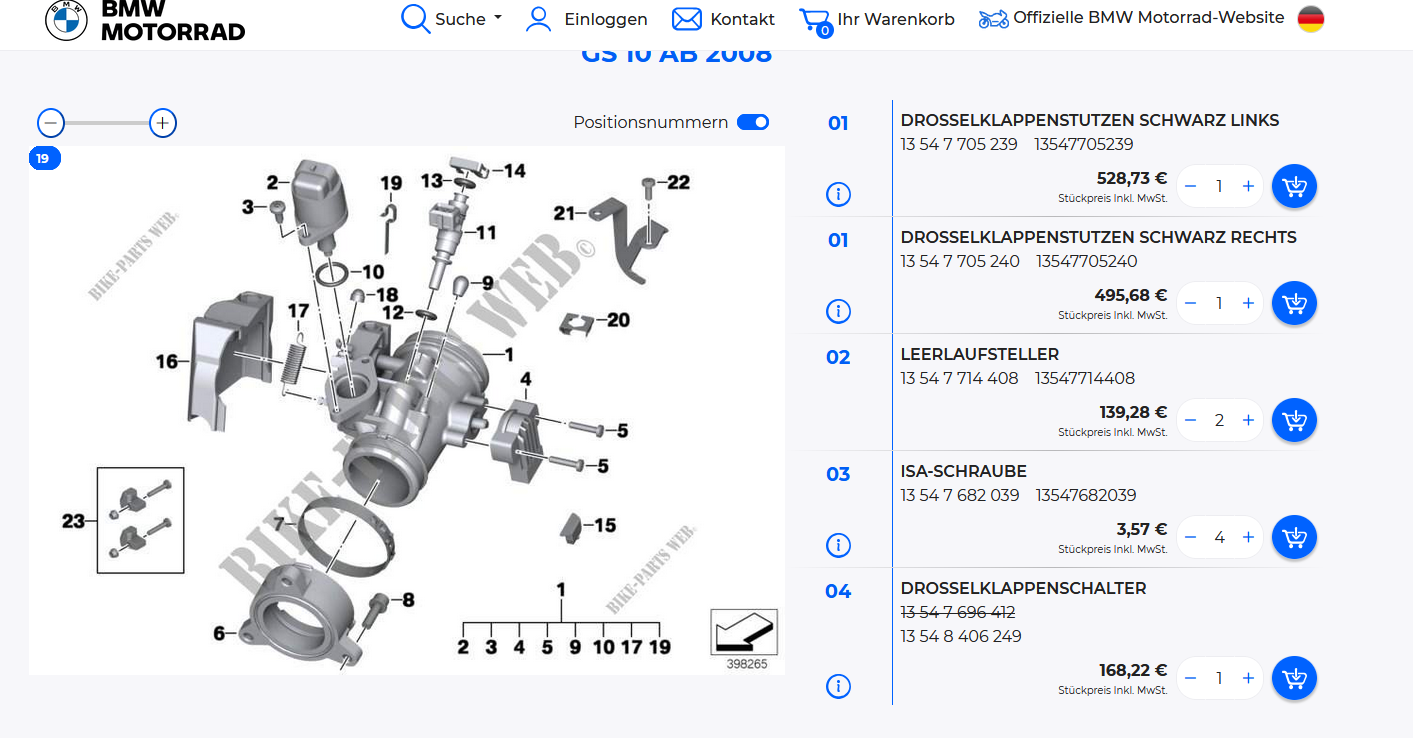Click position label 6 in diagram
Image resolution: width=1413 pixels, height=738 pixels.
(218, 632)
